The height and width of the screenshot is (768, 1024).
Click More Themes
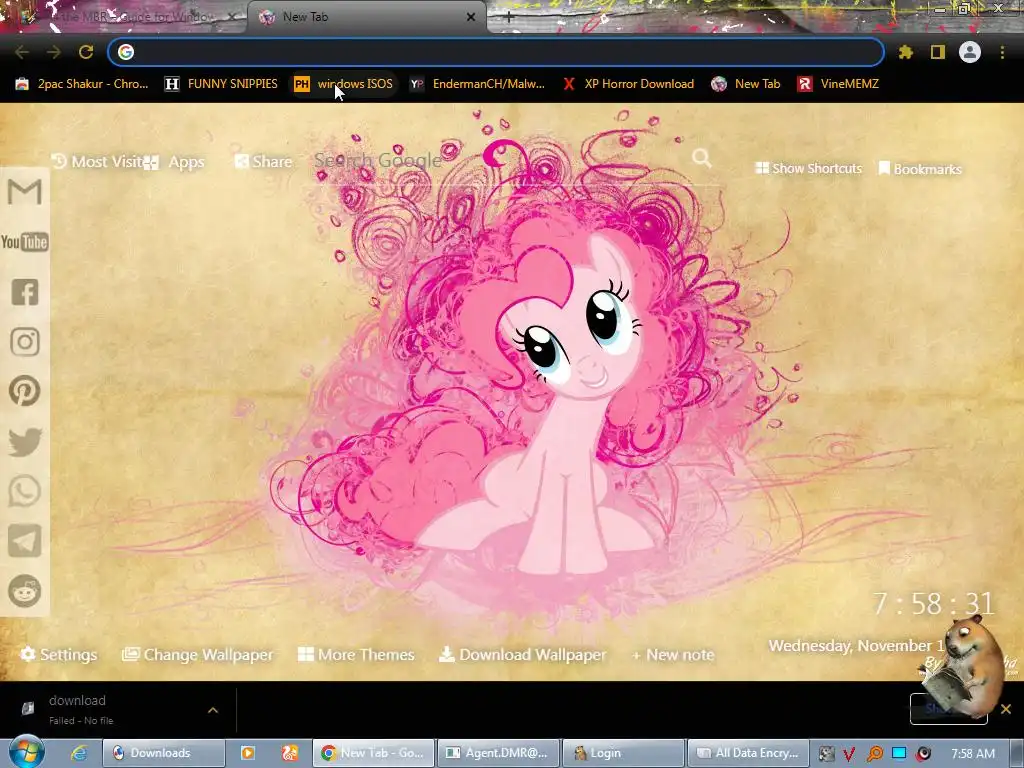356,654
